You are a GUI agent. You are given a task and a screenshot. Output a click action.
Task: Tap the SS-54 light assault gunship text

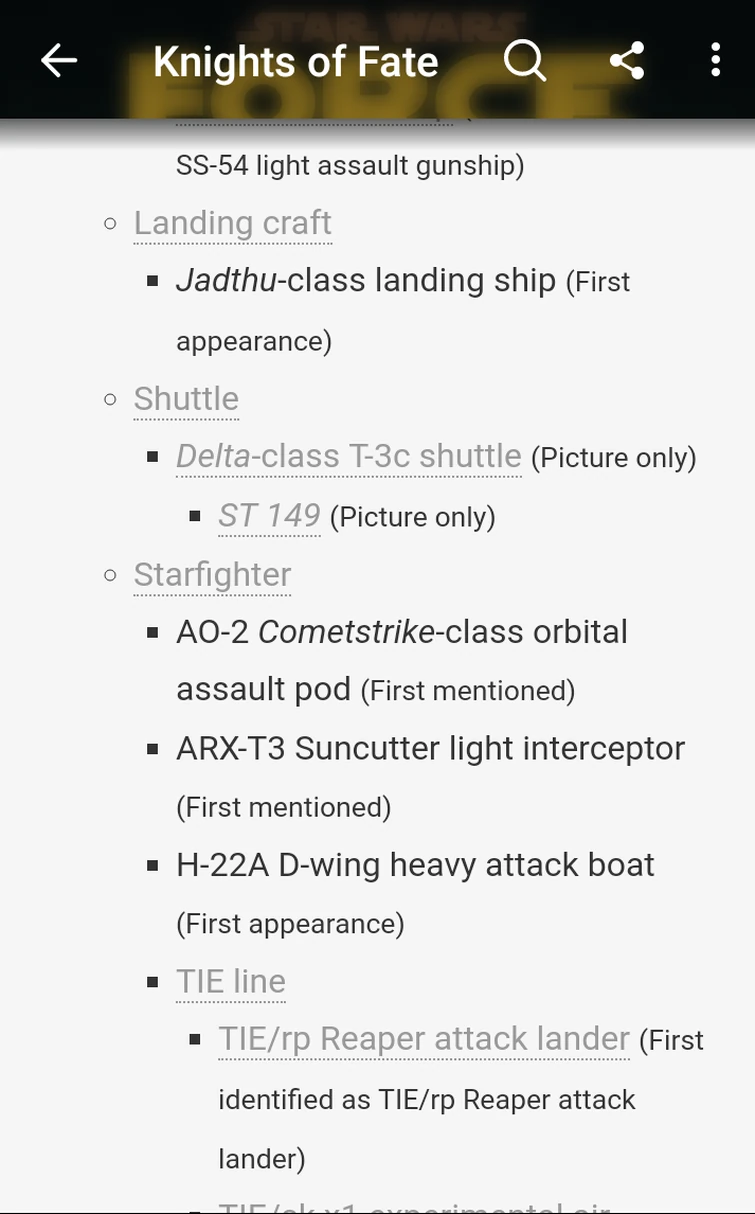pyautogui.click(x=349, y=165)
